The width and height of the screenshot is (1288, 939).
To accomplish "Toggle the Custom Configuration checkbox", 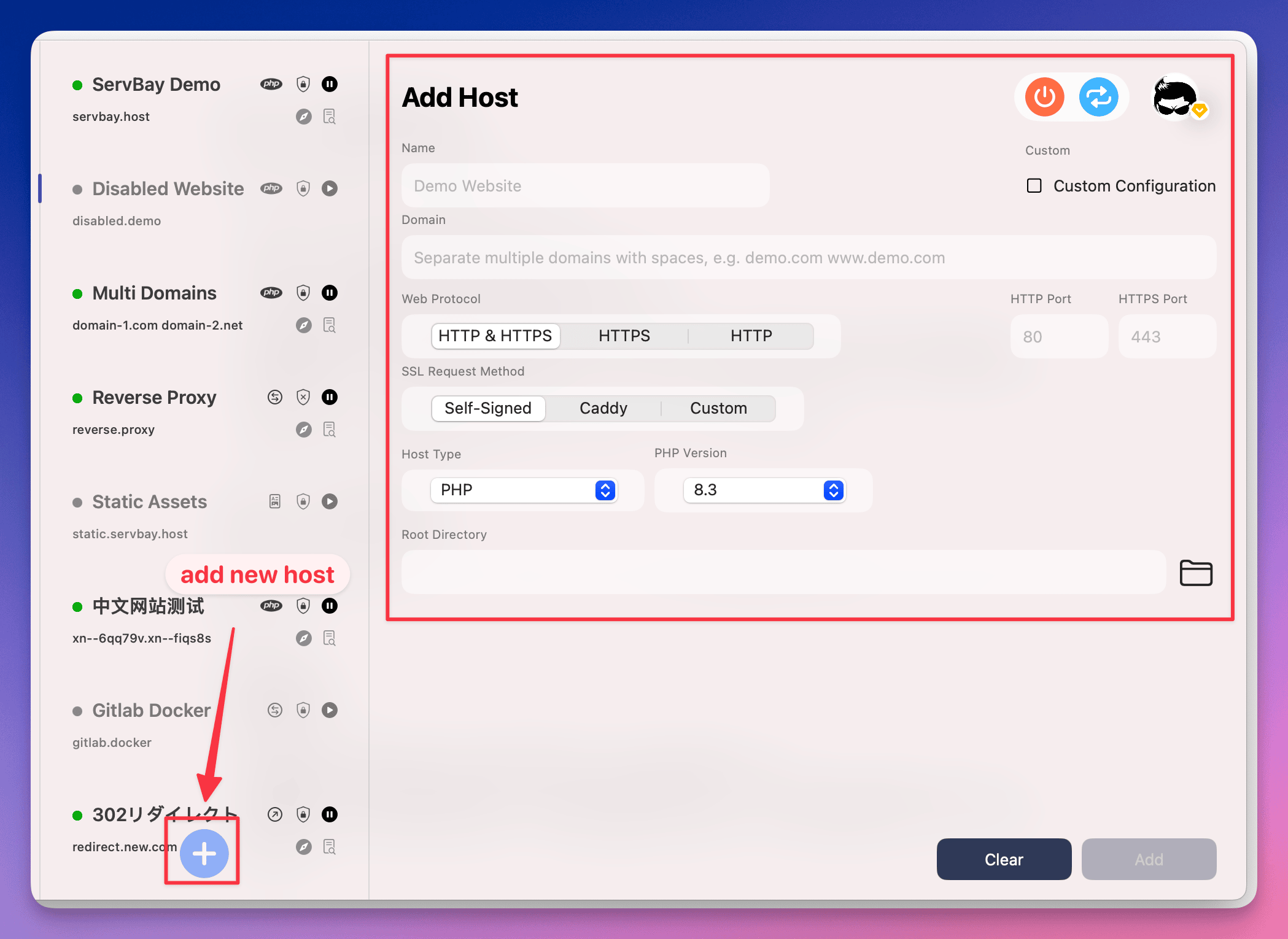I will pos(1034,185).
